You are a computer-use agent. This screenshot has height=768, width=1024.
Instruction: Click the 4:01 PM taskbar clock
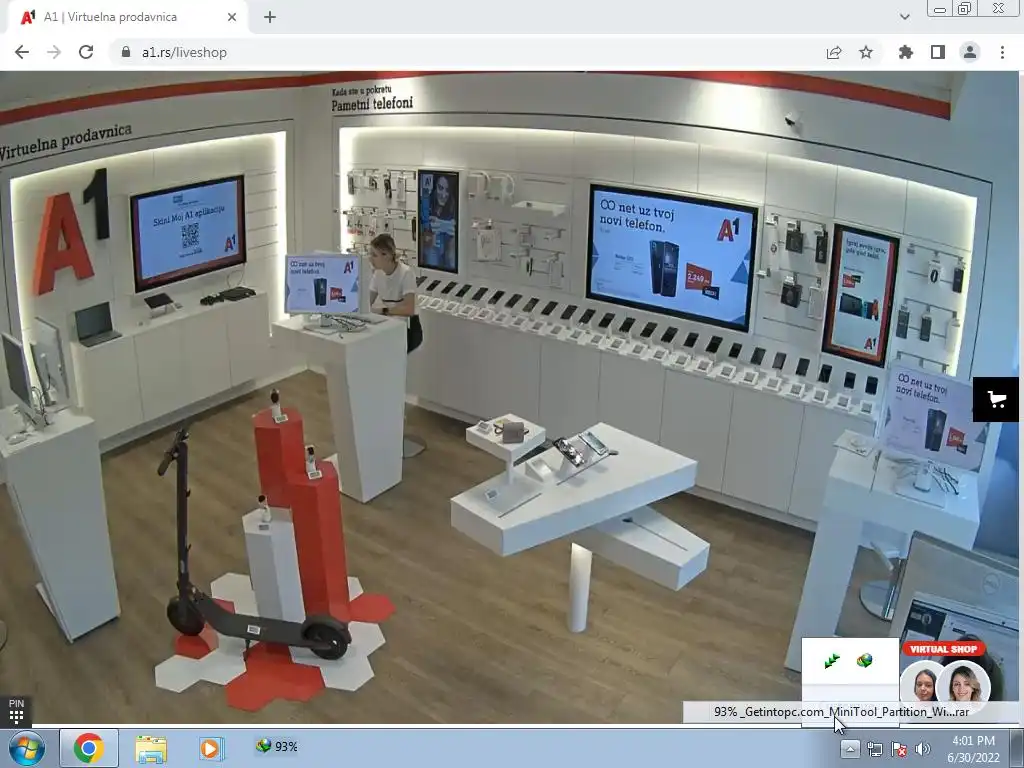(x=973, y=748)
